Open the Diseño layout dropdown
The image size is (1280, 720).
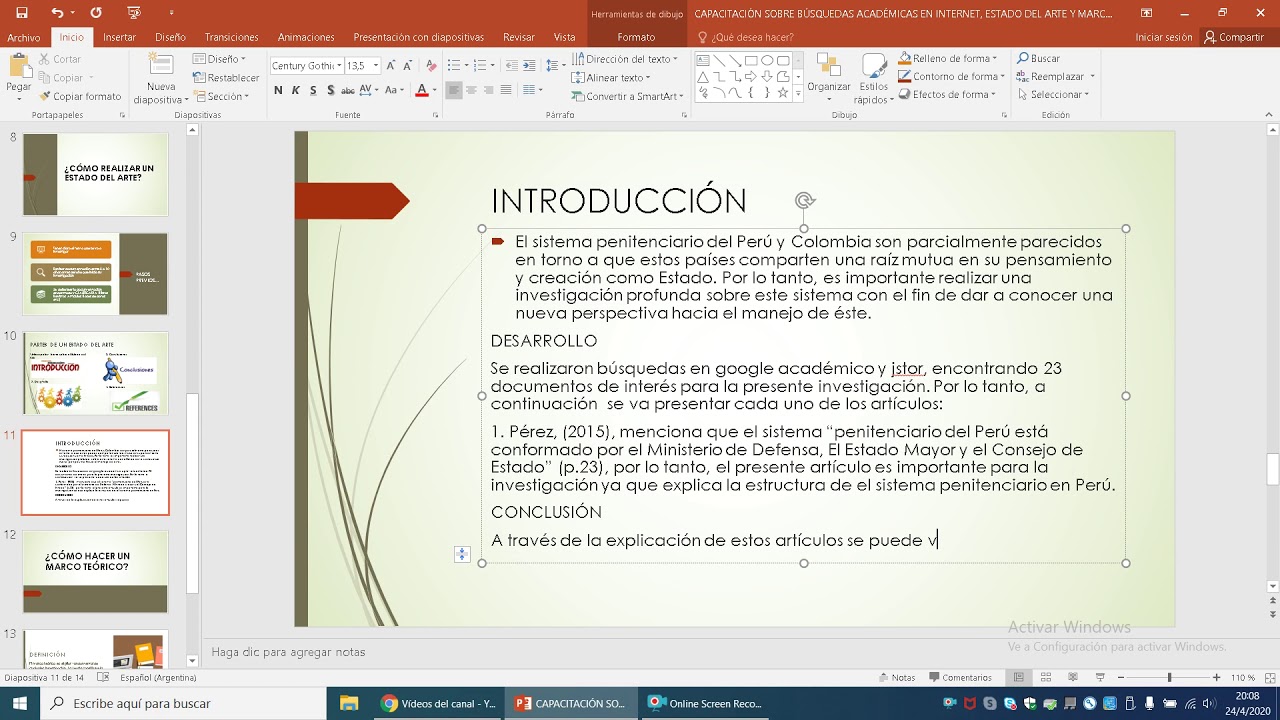click(219, 59)
